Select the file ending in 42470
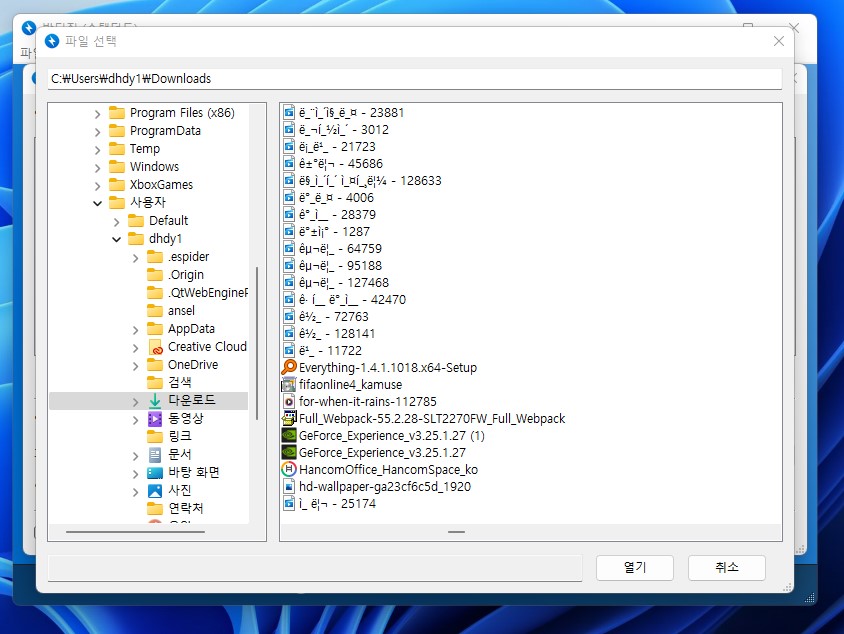The image size is (844, 634). [352, 300]
